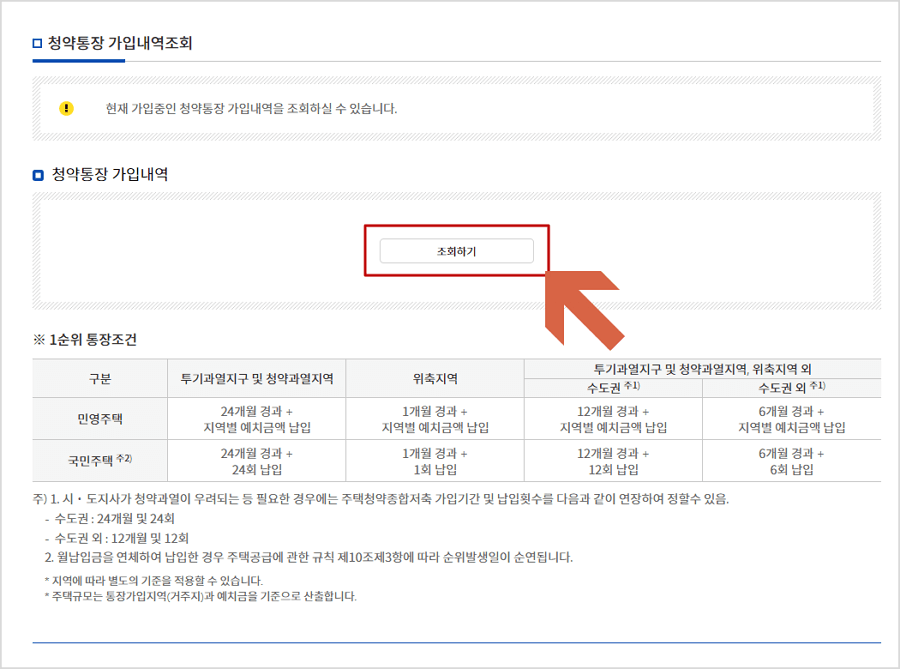This screenshot has width=900, height=669.
Task: Select the 민영주택 row header
Action: (100, 419)
